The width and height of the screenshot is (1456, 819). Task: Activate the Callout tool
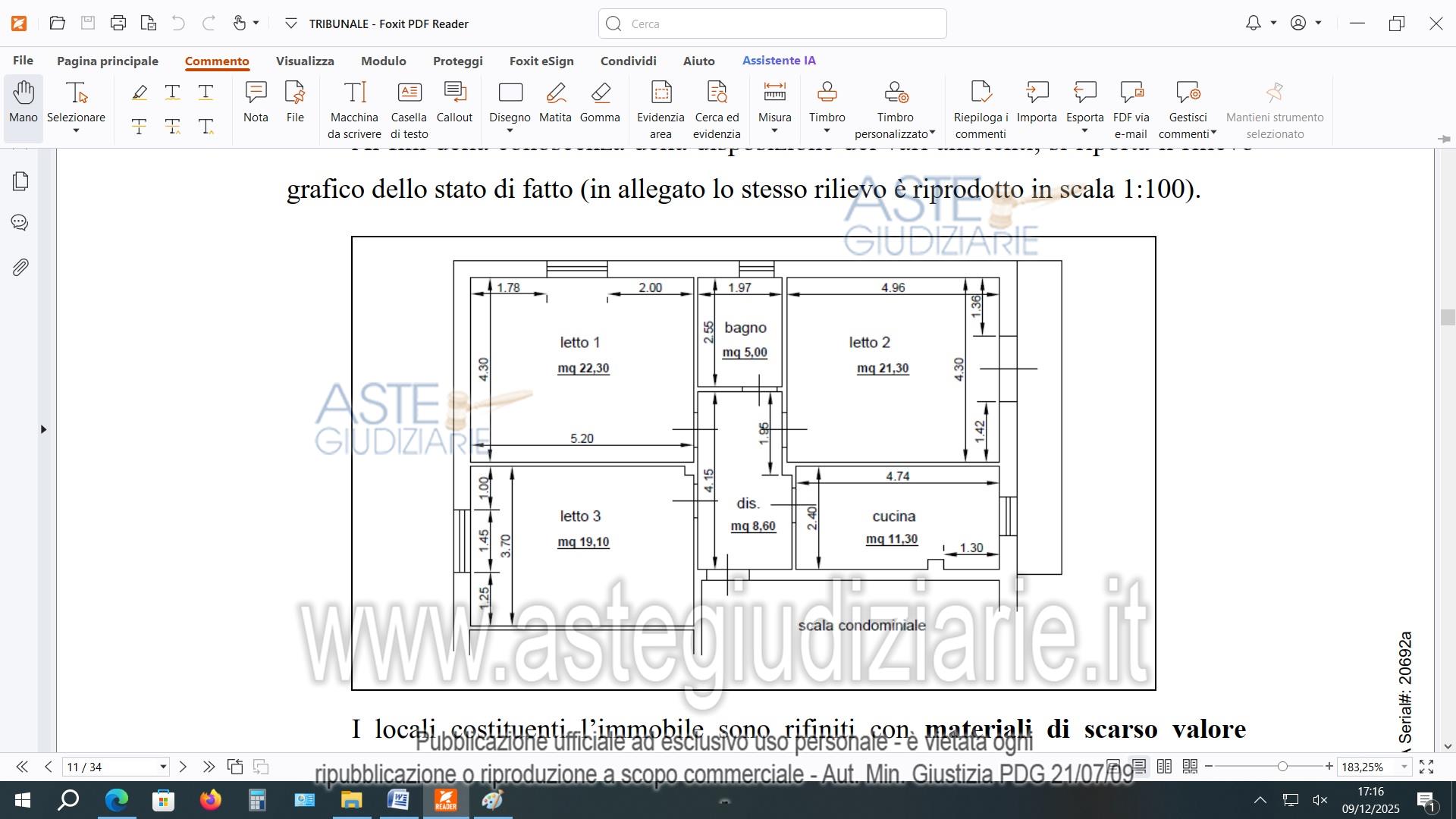[454, 102]
